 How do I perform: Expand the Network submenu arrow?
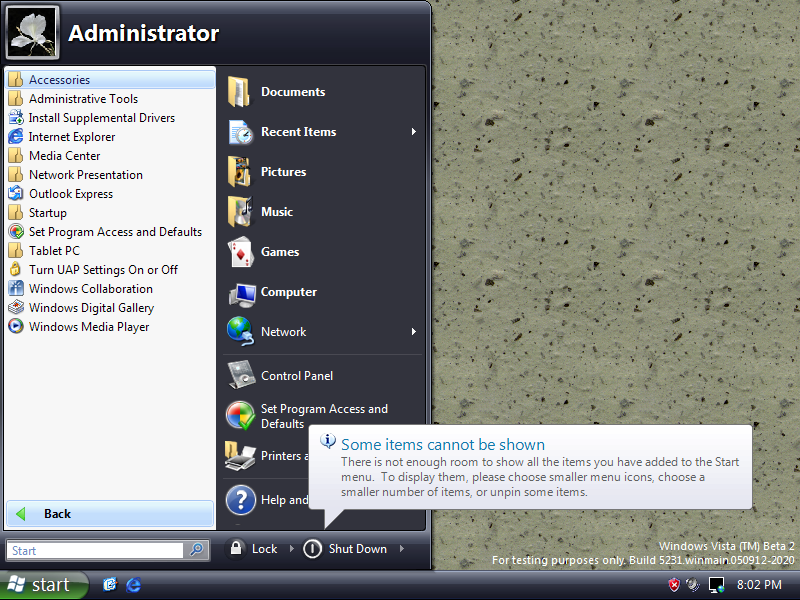coord(414,332)
